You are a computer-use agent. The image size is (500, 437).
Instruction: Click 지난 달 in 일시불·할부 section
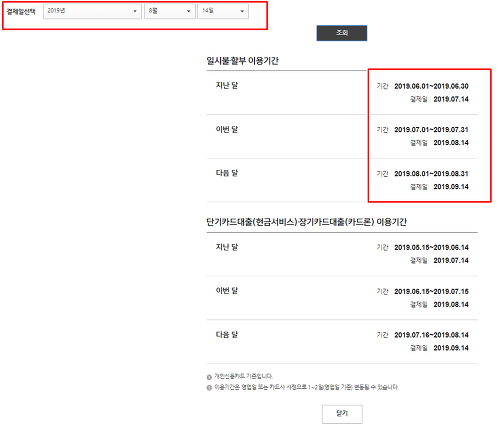coord(227,85)
